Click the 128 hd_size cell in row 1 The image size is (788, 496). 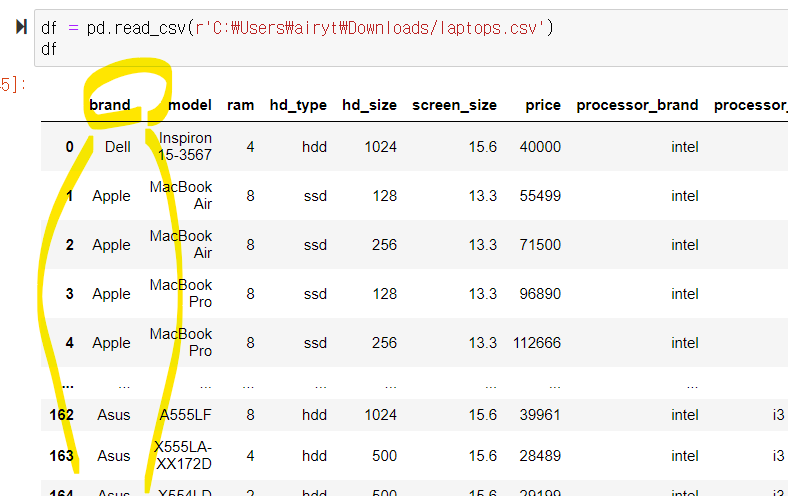(384, 195)
